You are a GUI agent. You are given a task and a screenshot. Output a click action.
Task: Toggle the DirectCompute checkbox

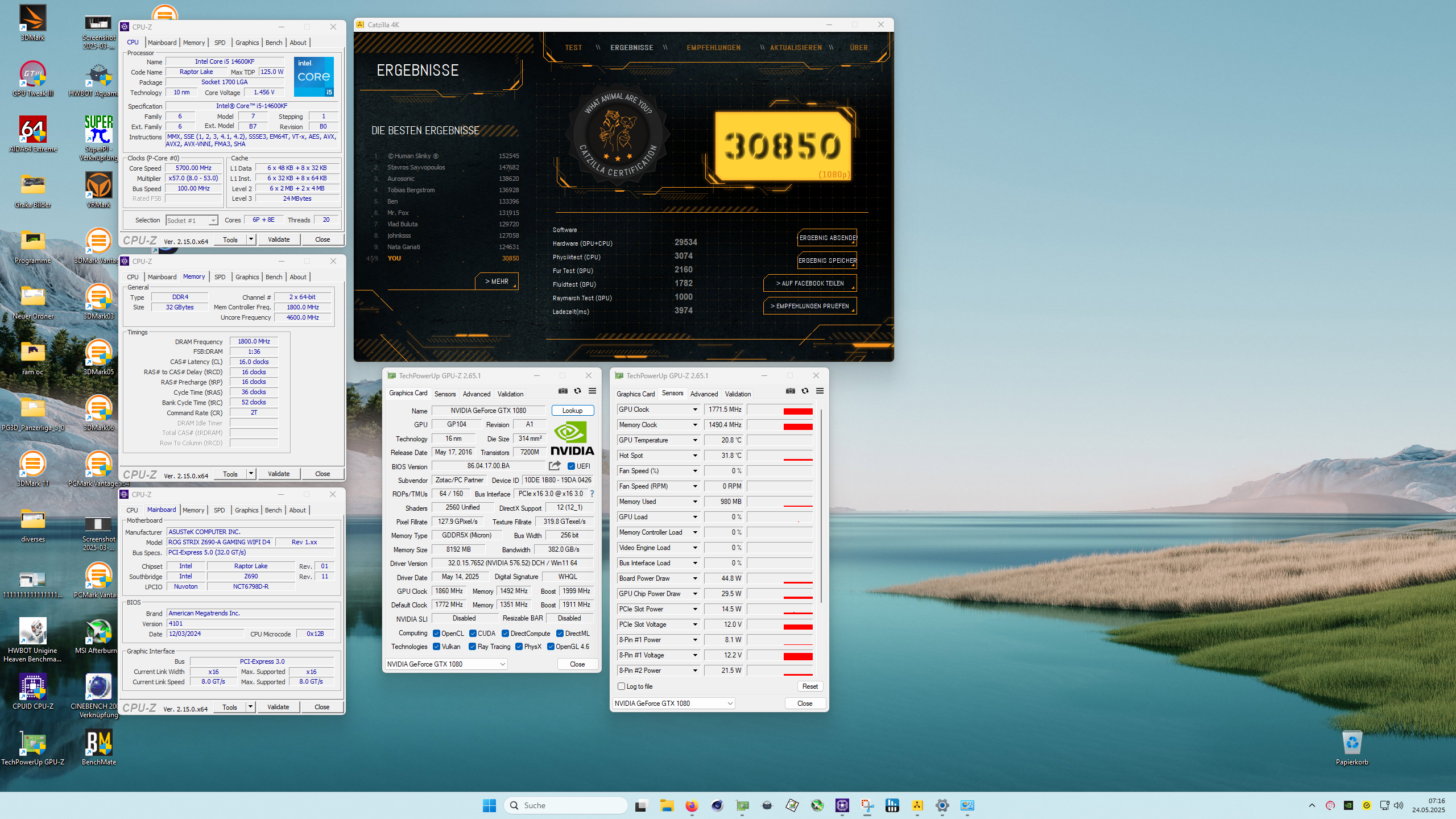point(505,634)
